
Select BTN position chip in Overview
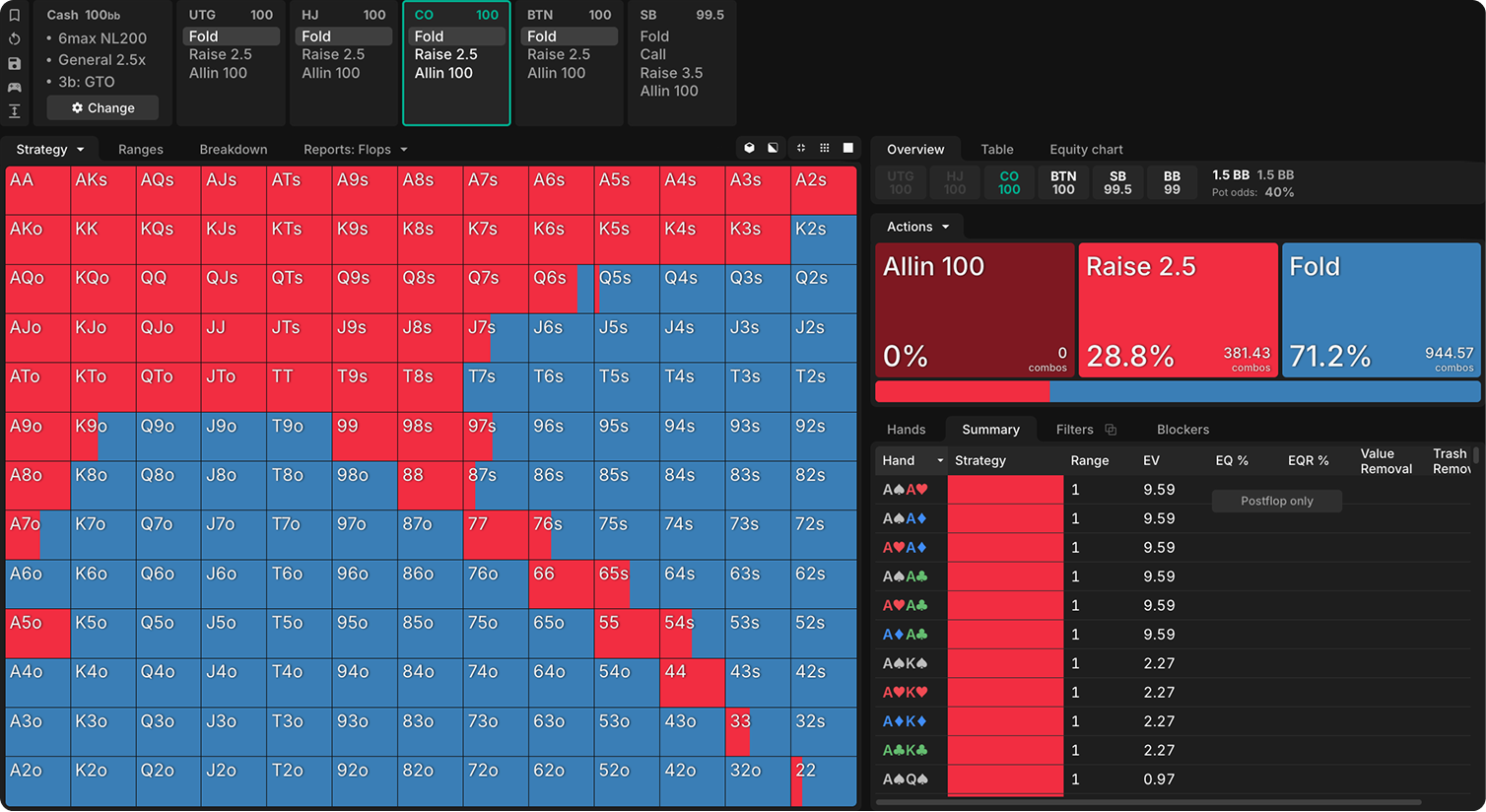pyautogui.click(x=1063, y=183)
